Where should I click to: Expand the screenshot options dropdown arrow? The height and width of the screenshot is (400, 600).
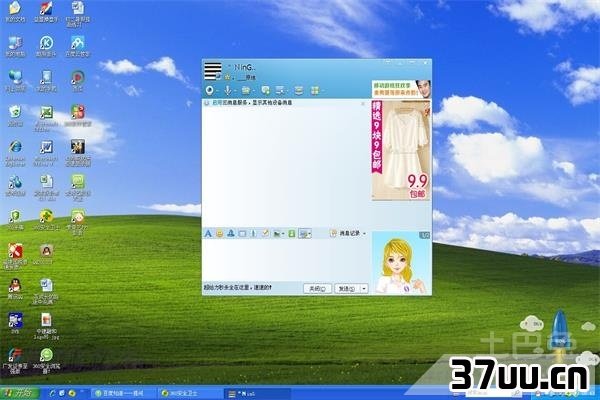tap(310, 233)
